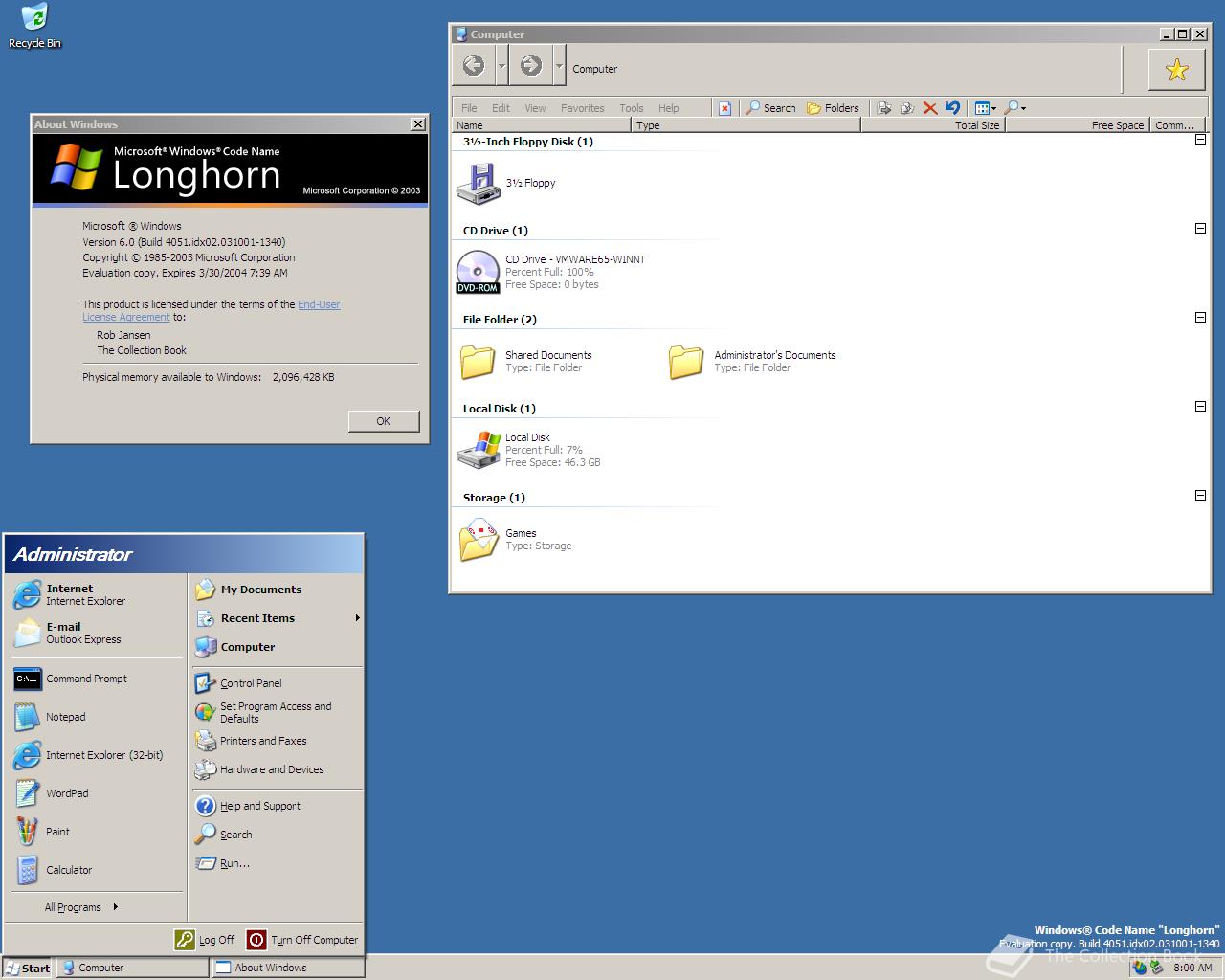
Task: Open Internet Explorer from Start menu's Internet entry
Action: [96, 594]
